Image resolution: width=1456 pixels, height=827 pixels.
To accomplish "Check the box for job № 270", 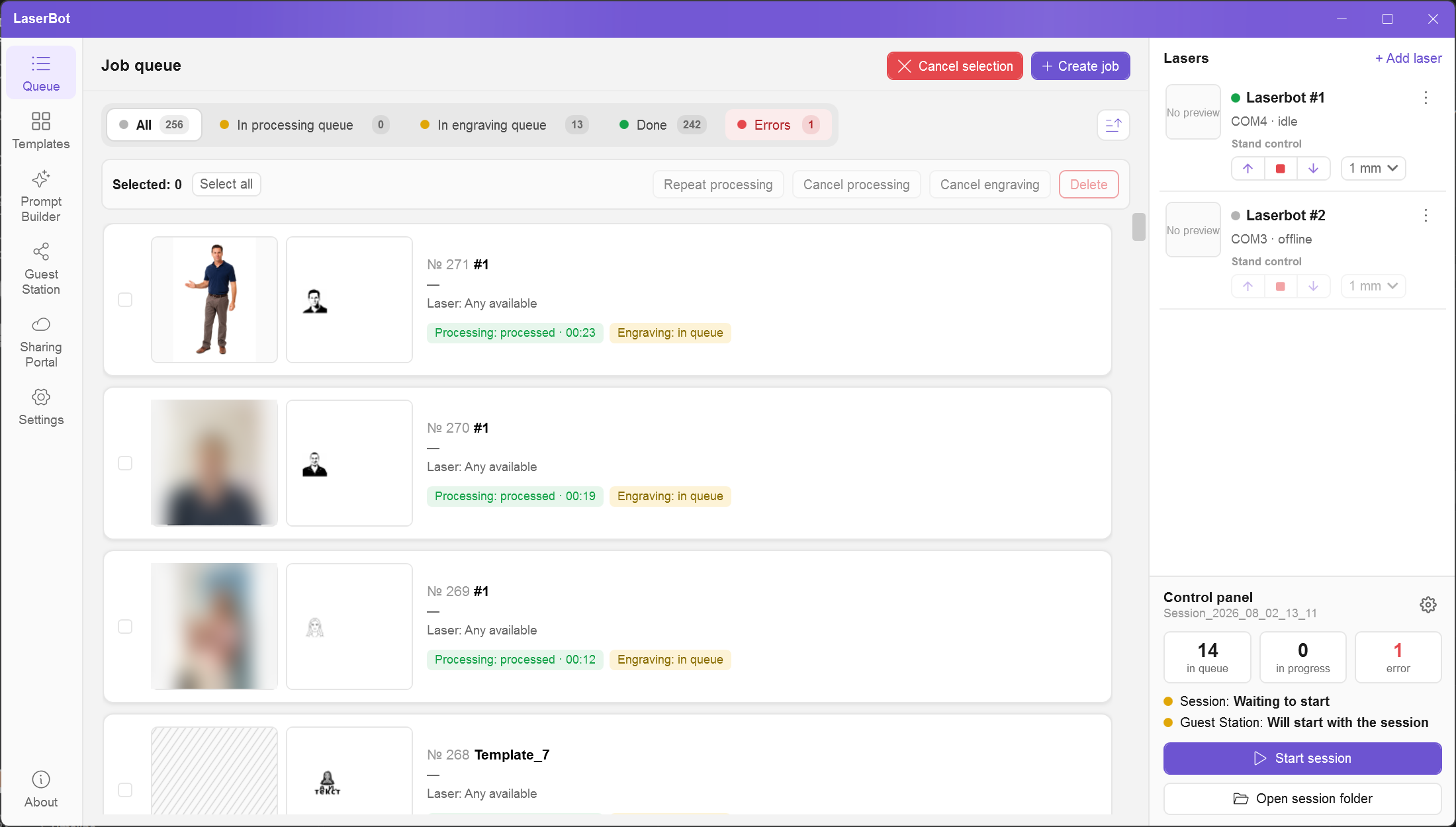I will click(125, 463).
